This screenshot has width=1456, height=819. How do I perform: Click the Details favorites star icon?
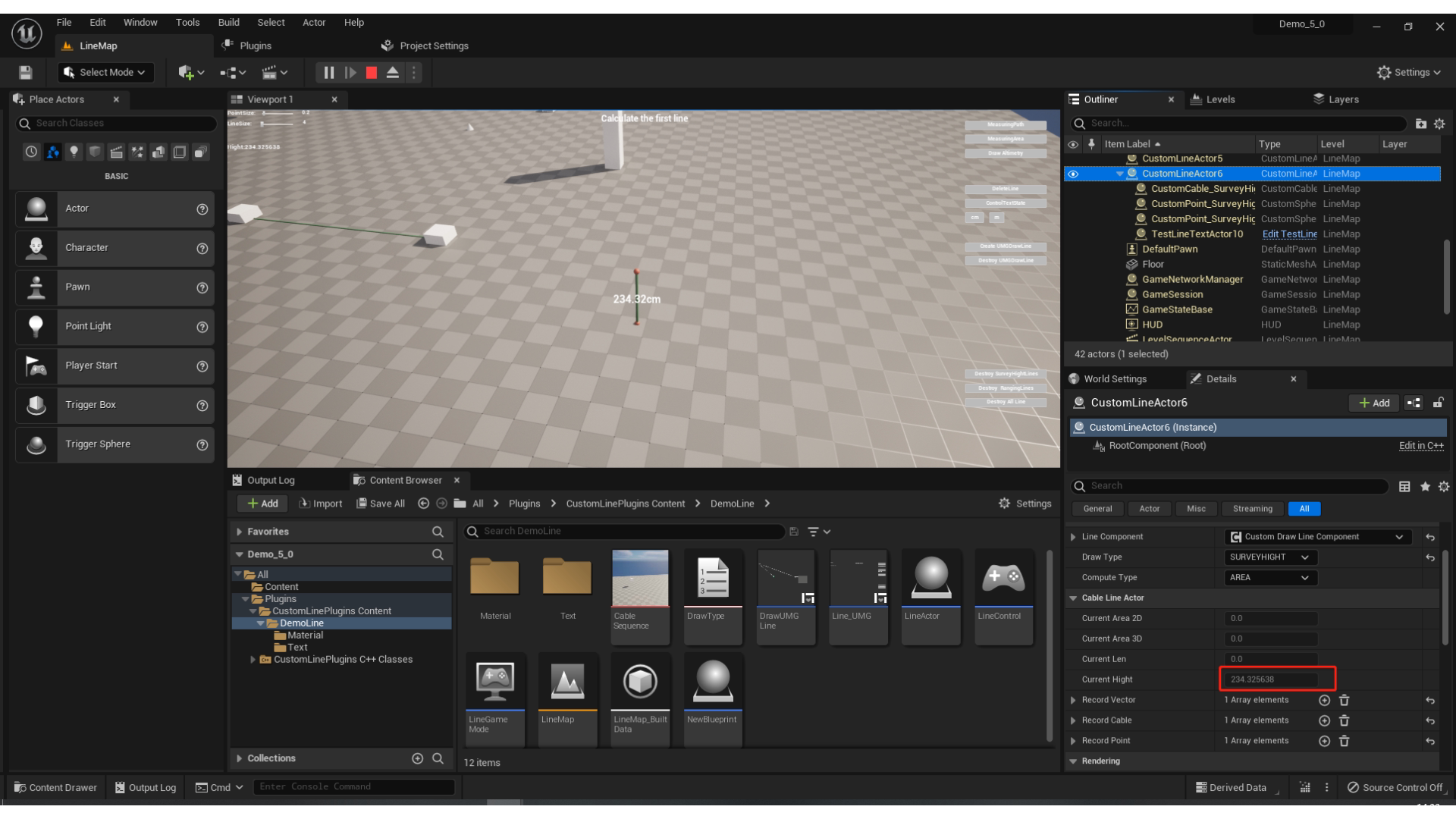pyautogui.click(x=1425, y=487)
